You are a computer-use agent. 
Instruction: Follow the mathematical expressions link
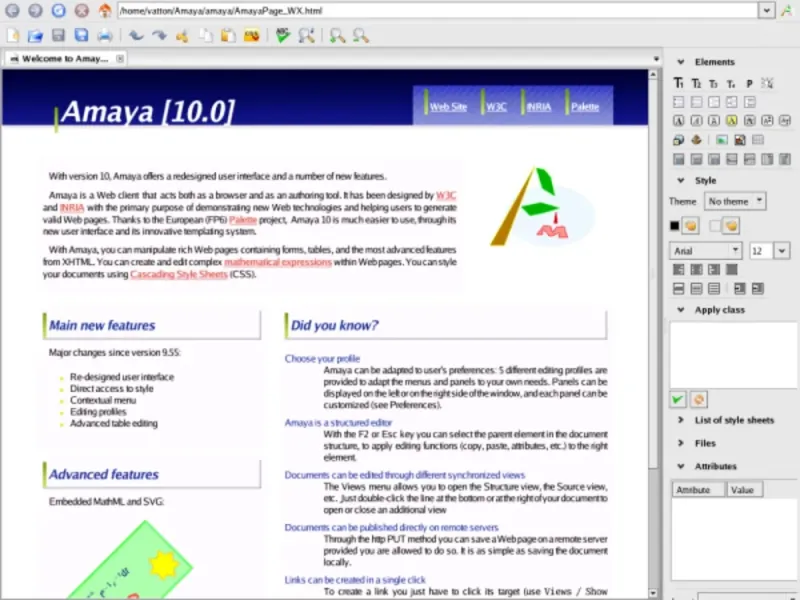(x=278, y=262)
